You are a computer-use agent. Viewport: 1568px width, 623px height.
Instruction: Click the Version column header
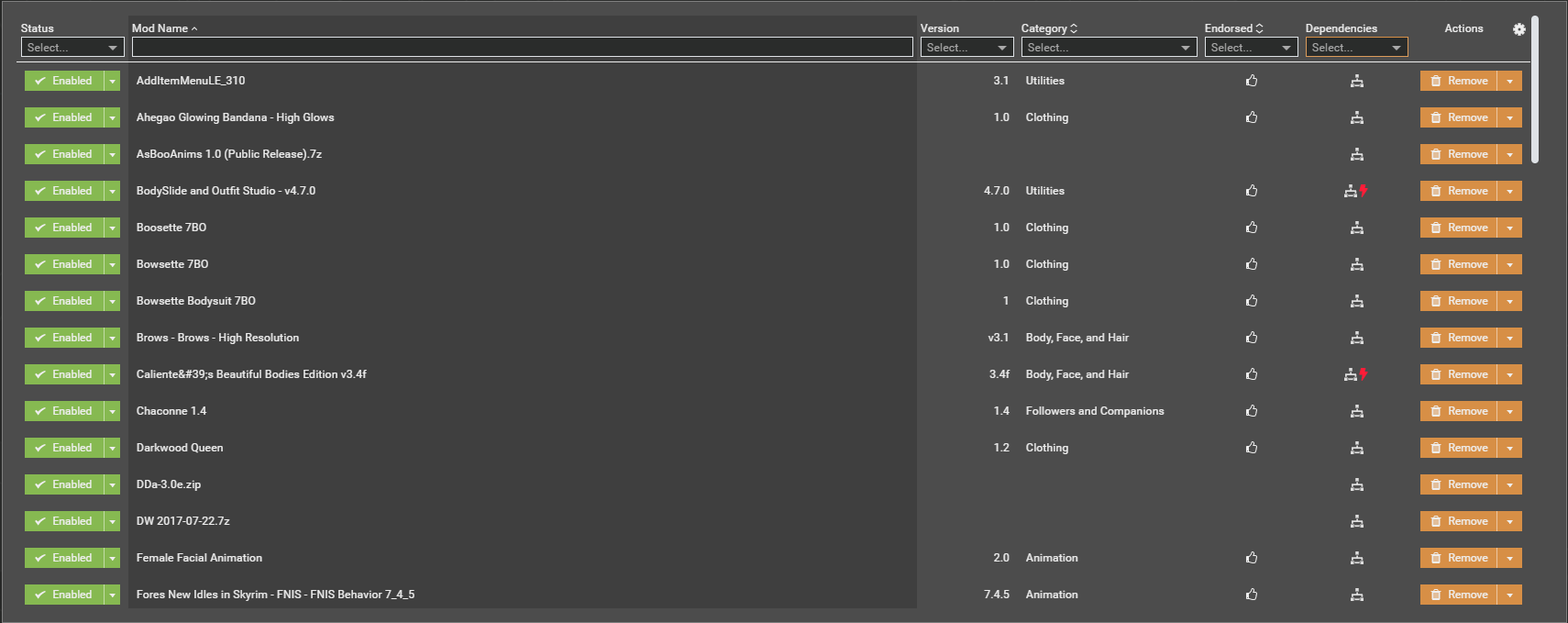coord(940,28)
